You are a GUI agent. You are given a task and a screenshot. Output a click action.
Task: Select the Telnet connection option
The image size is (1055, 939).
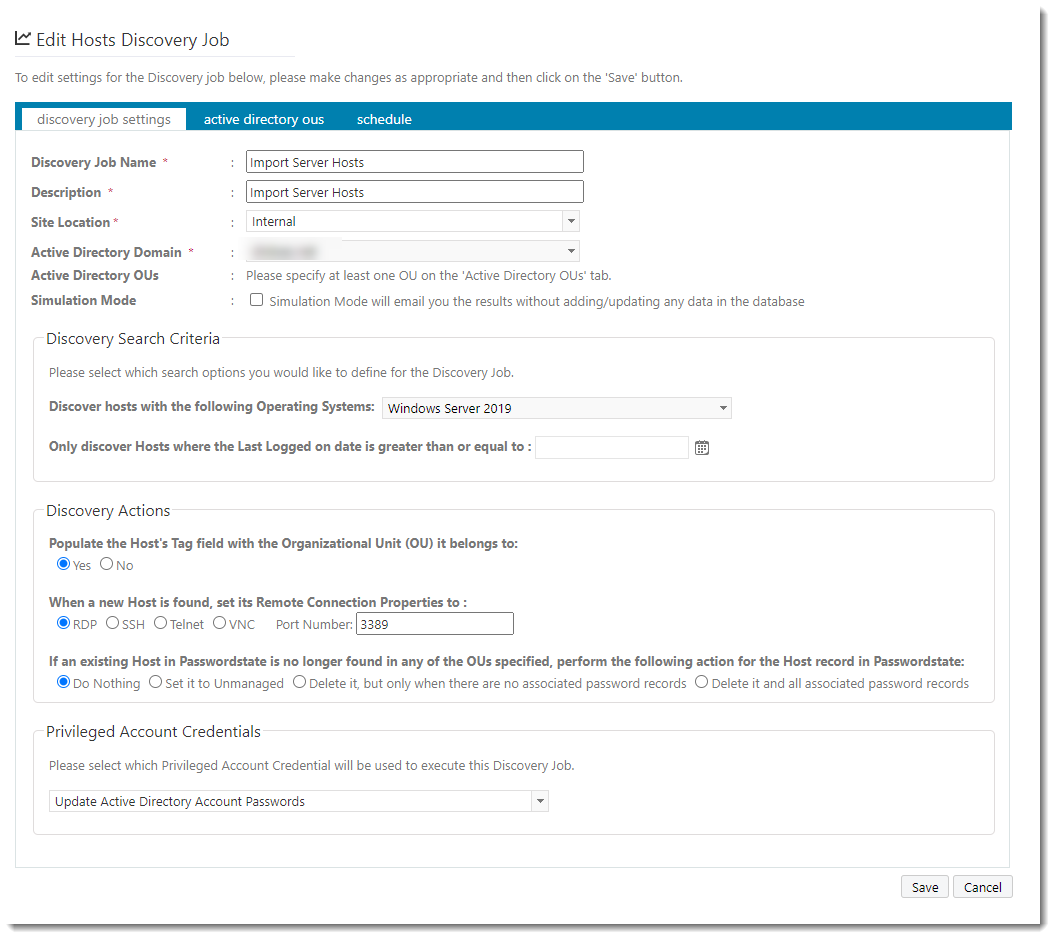coord(160,623)
